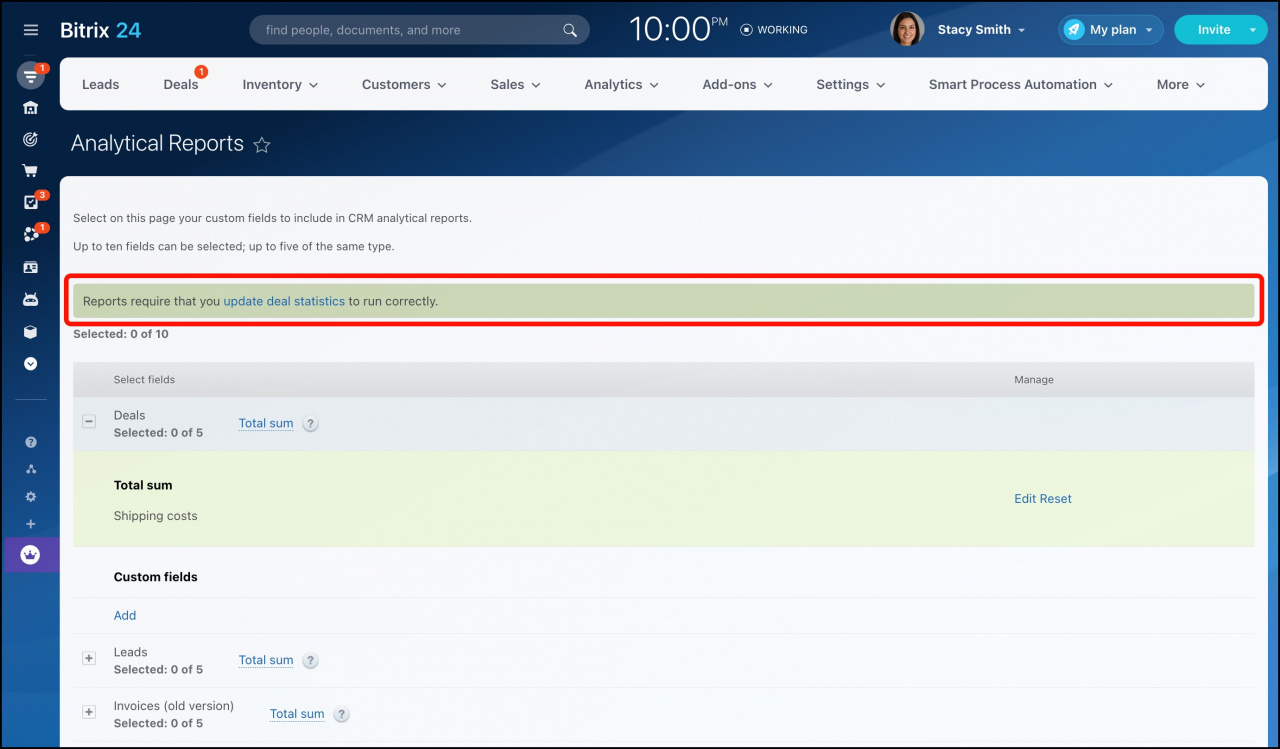The width and height of the screenshot is (1280, 749).
Task: Click the Selected: 0 of 10 text
Action: click(121, 334)
